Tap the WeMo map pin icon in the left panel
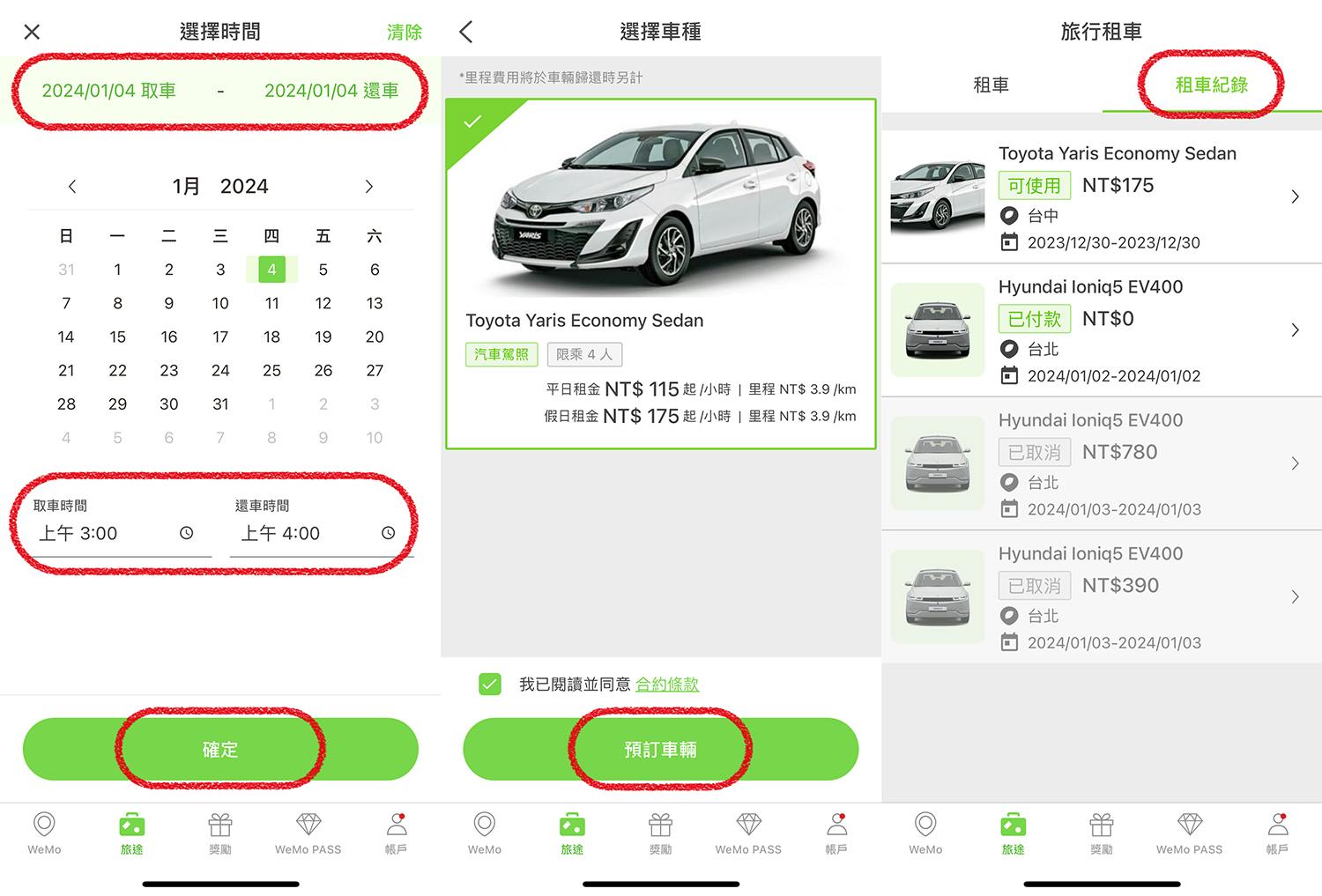Screen dimensions: 1322x896 pos(44,825)
